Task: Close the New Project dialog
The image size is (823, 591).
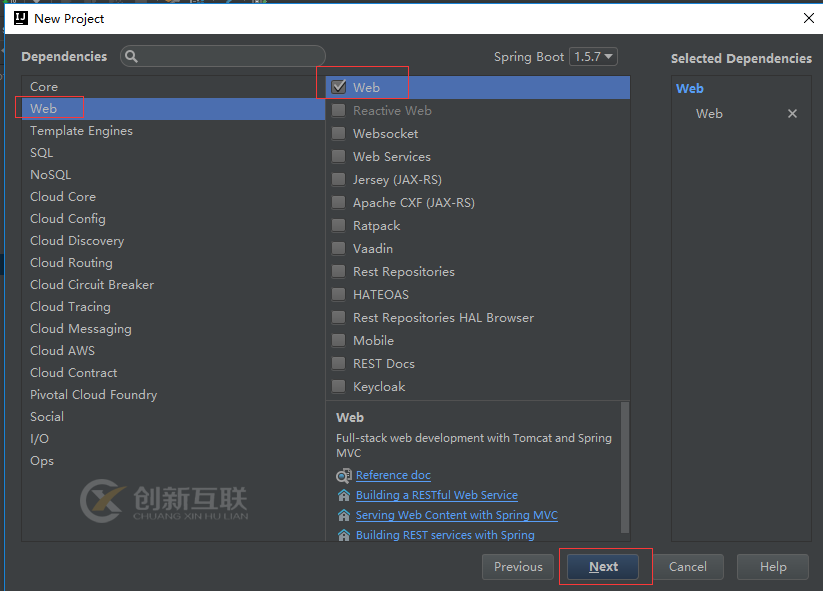Action: tap(808, 18)
